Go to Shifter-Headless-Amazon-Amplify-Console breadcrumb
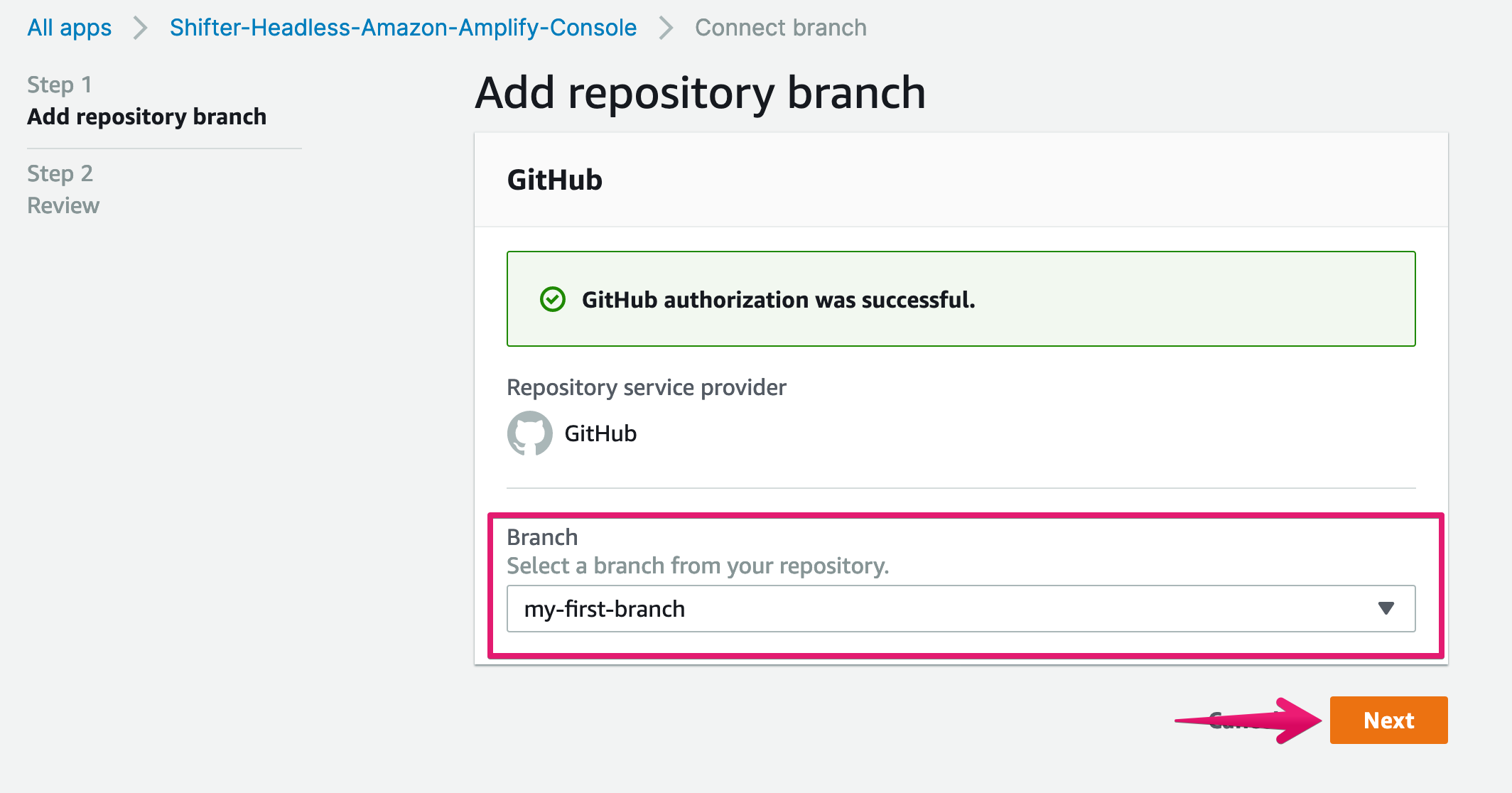1512x793 pixels. [x=403, y=28]
